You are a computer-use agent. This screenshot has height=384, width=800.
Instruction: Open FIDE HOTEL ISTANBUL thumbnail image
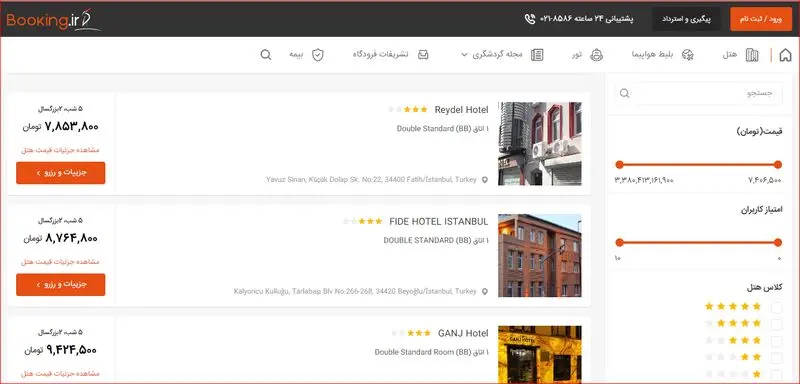click(540, 255)
